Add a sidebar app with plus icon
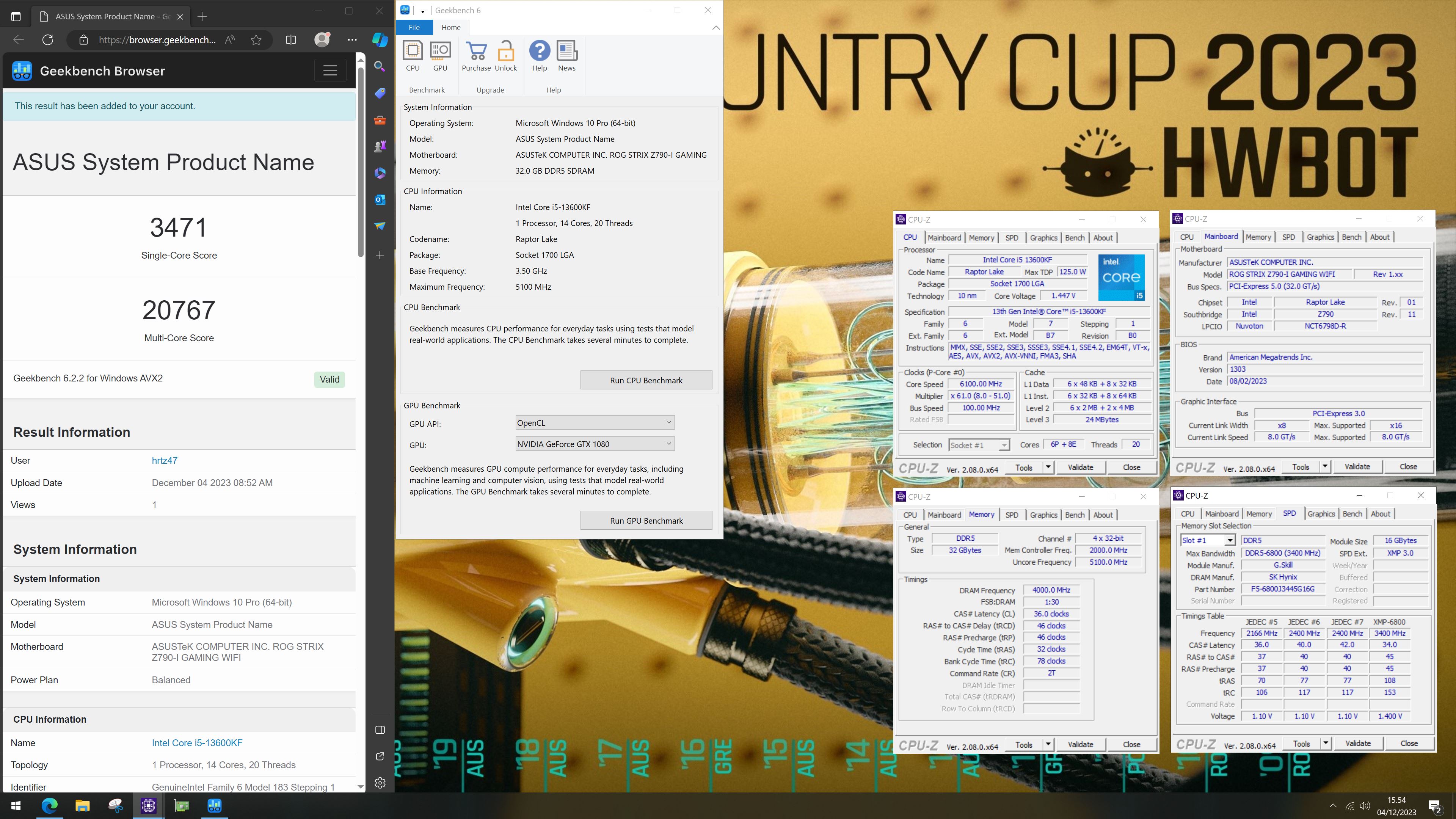The image size is (1456, 819). coord(380,256)
